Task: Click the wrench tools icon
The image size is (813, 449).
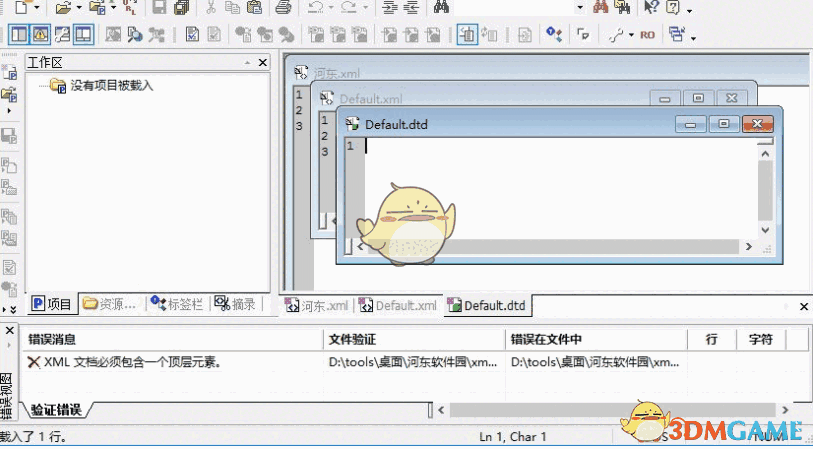Action: click(616, 35)
